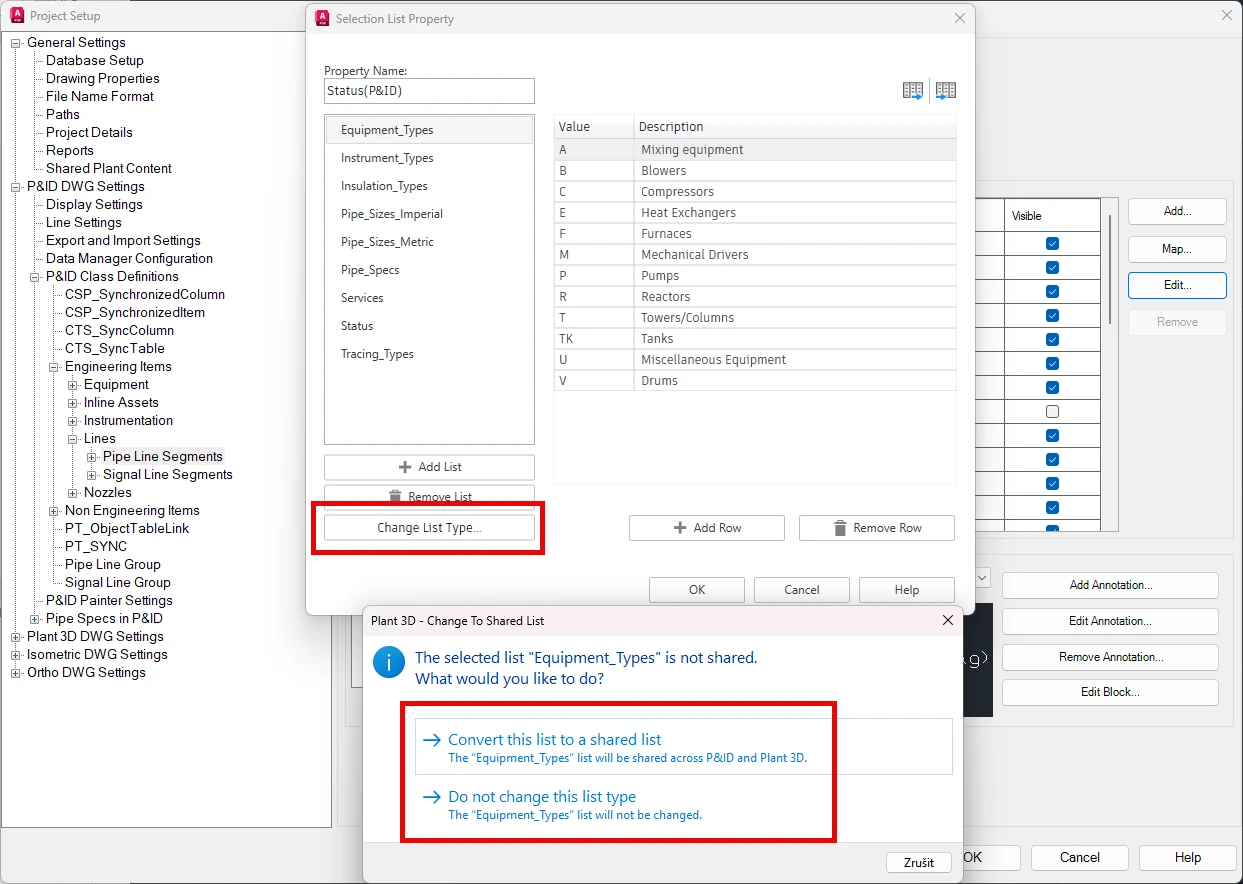Click the plus icon on Add Row
Screen dimensions: 1243x884
tap(680, 528)
